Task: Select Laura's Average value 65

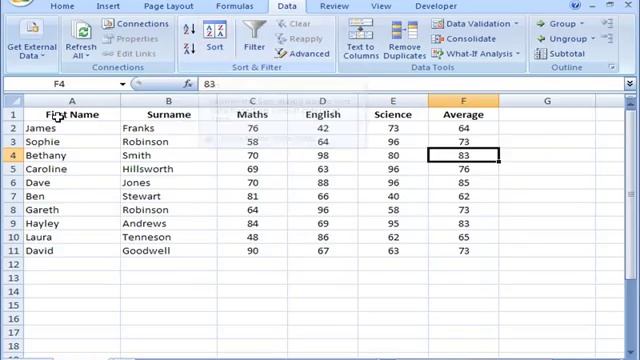Action: click(463, 237)
